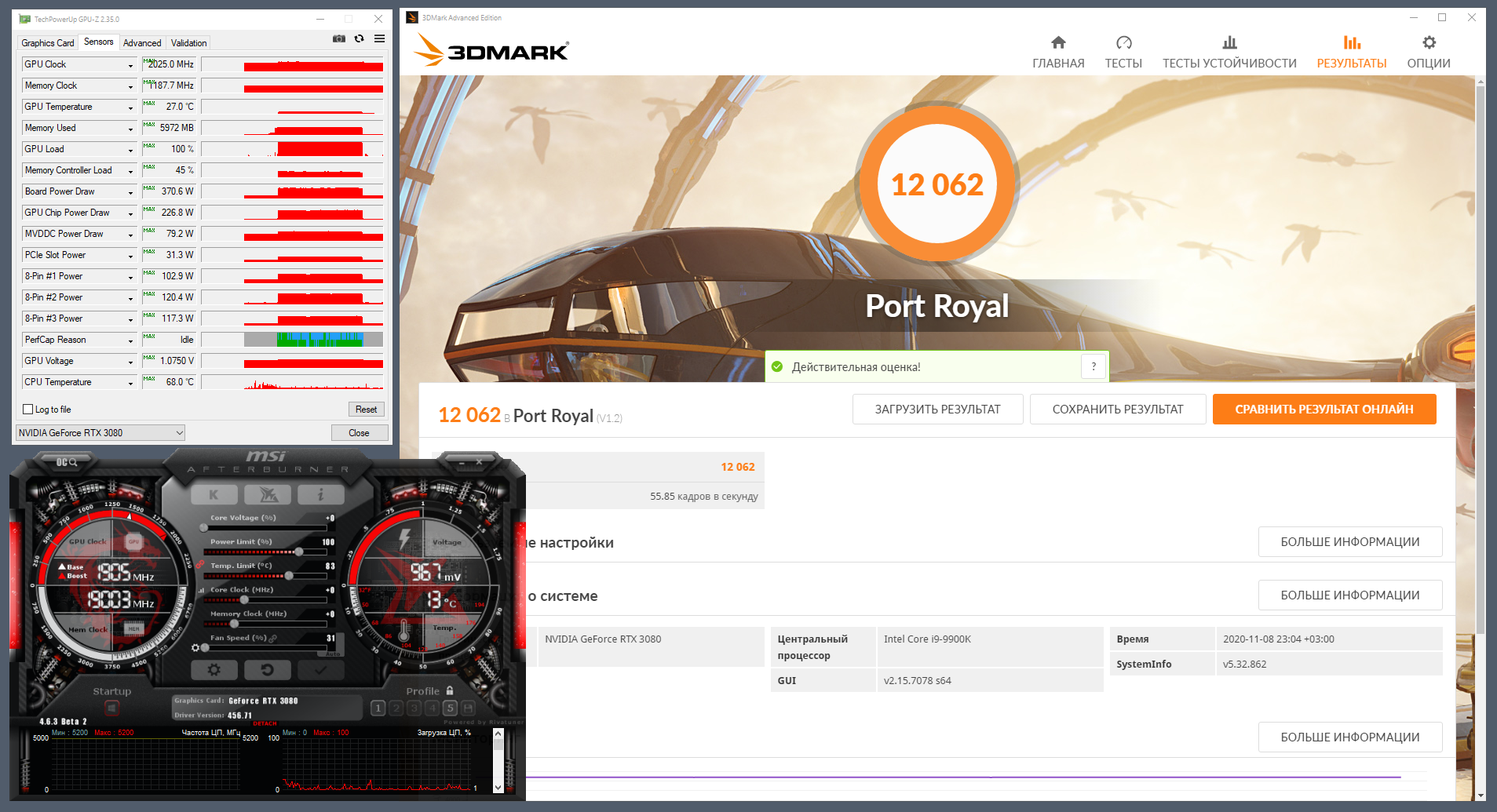This screenshot has width=1497, height=812.
Task: Click the GPU chip icon in the clock gauge
Action: click(x=134, y=542)
